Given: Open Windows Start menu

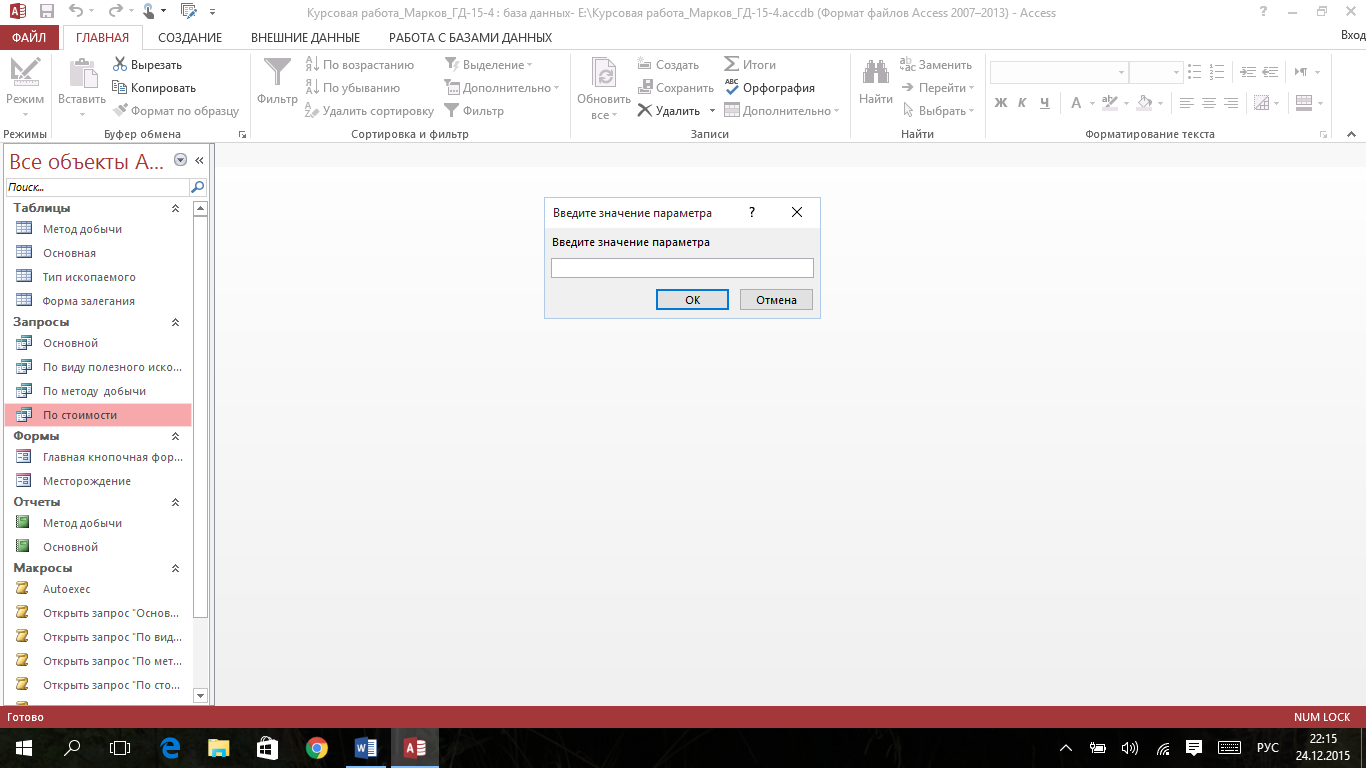Looking at the screenshot, I should 23,748.
